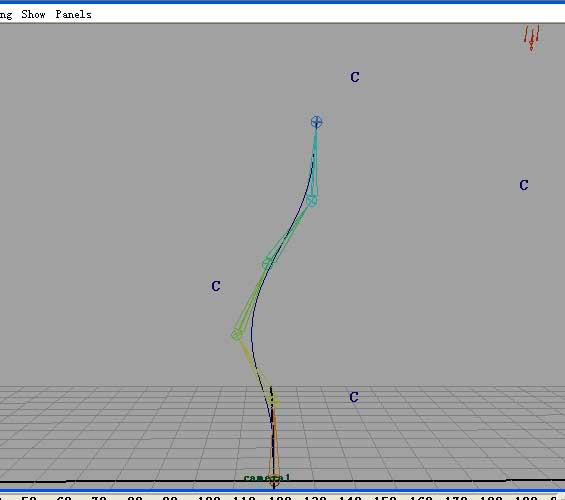The image size is (565, 500).
Task: Select the cluster handle C above the grid
Action: pyautogui.click(x=354, y=397)
